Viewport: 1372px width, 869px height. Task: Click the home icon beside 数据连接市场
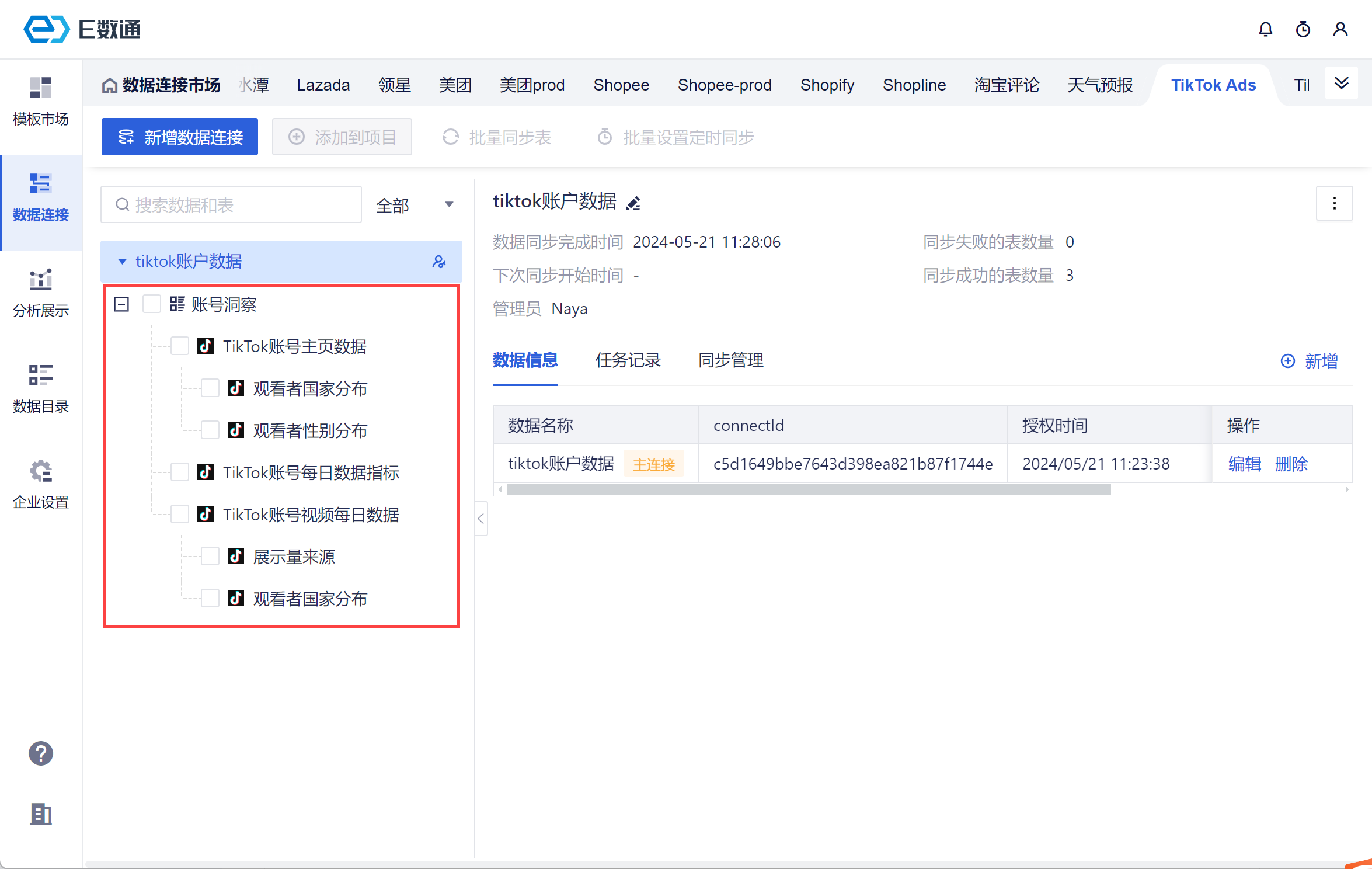point(109,85)
